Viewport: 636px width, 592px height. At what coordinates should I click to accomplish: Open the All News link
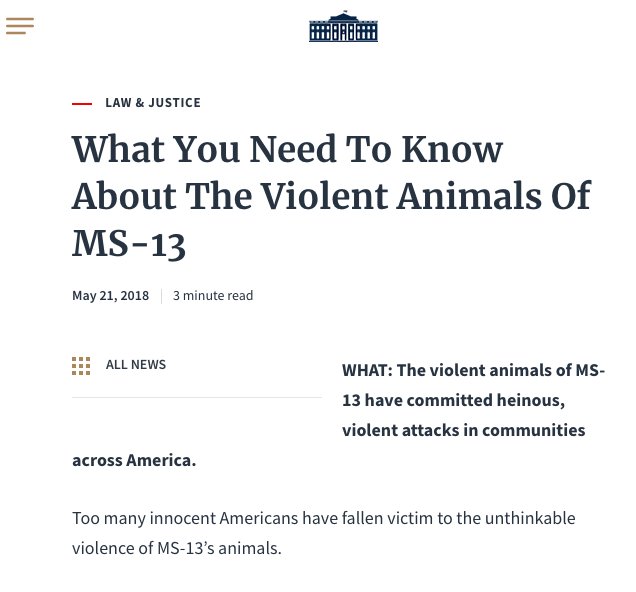pos(136,365)
